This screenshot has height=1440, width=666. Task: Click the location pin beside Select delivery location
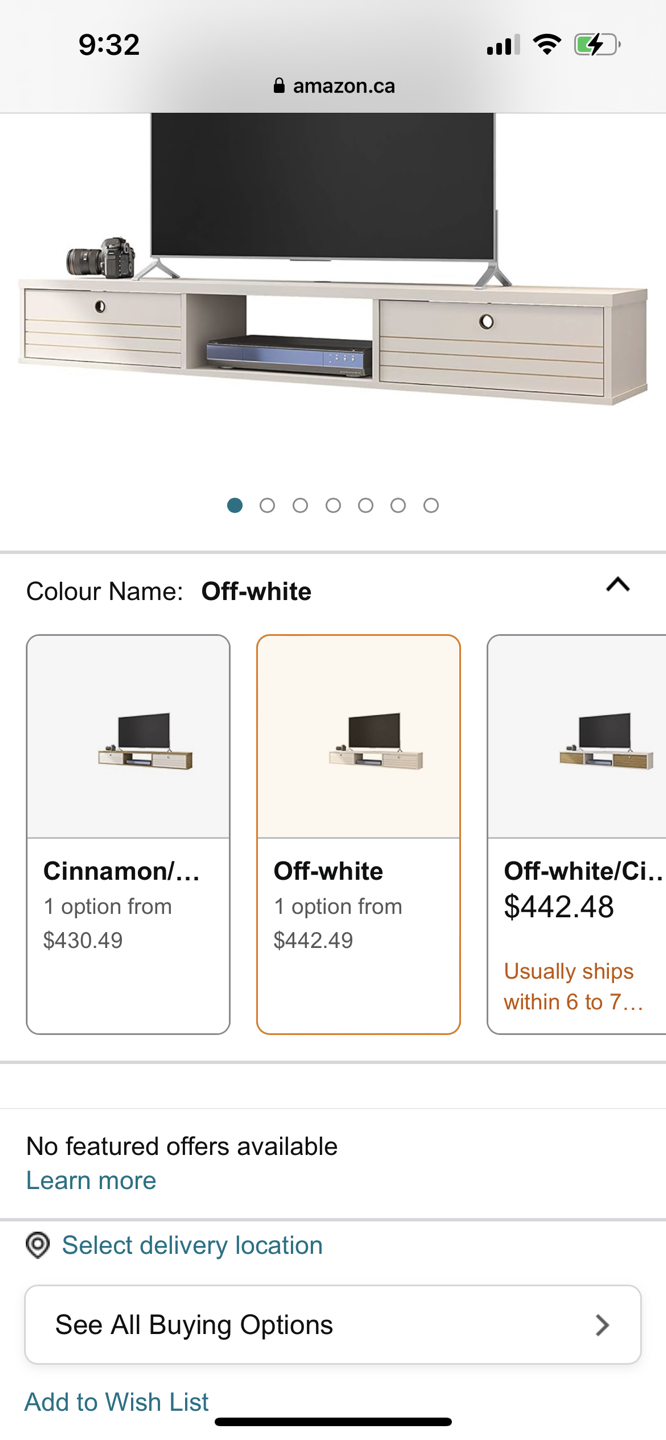[37, 1245]
